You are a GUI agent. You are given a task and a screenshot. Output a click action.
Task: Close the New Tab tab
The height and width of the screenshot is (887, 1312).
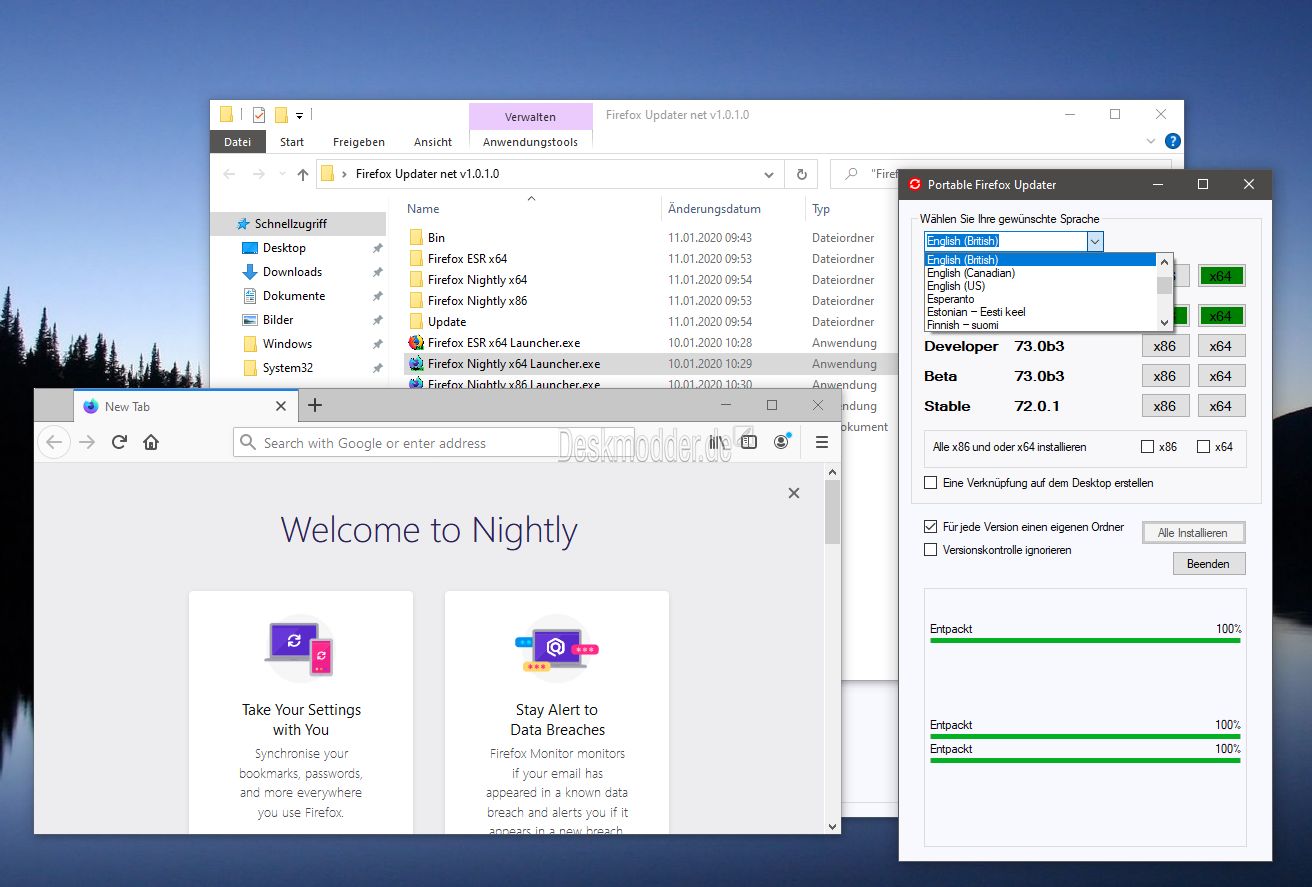(281, 406)
